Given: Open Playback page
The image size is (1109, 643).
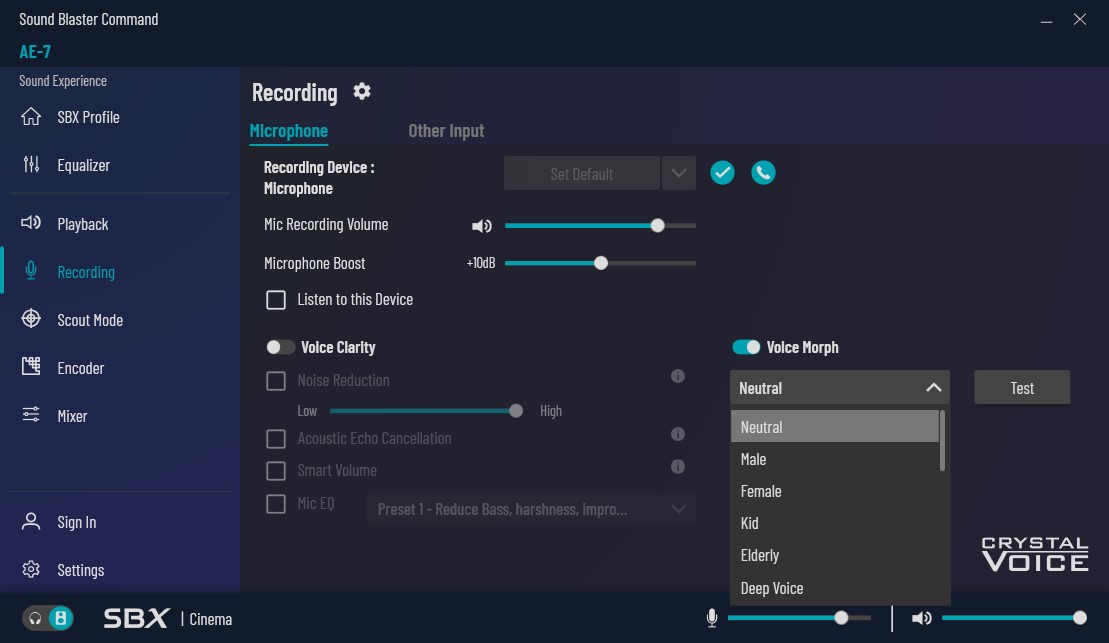Looking at the screenshot, I should (83, 224).
